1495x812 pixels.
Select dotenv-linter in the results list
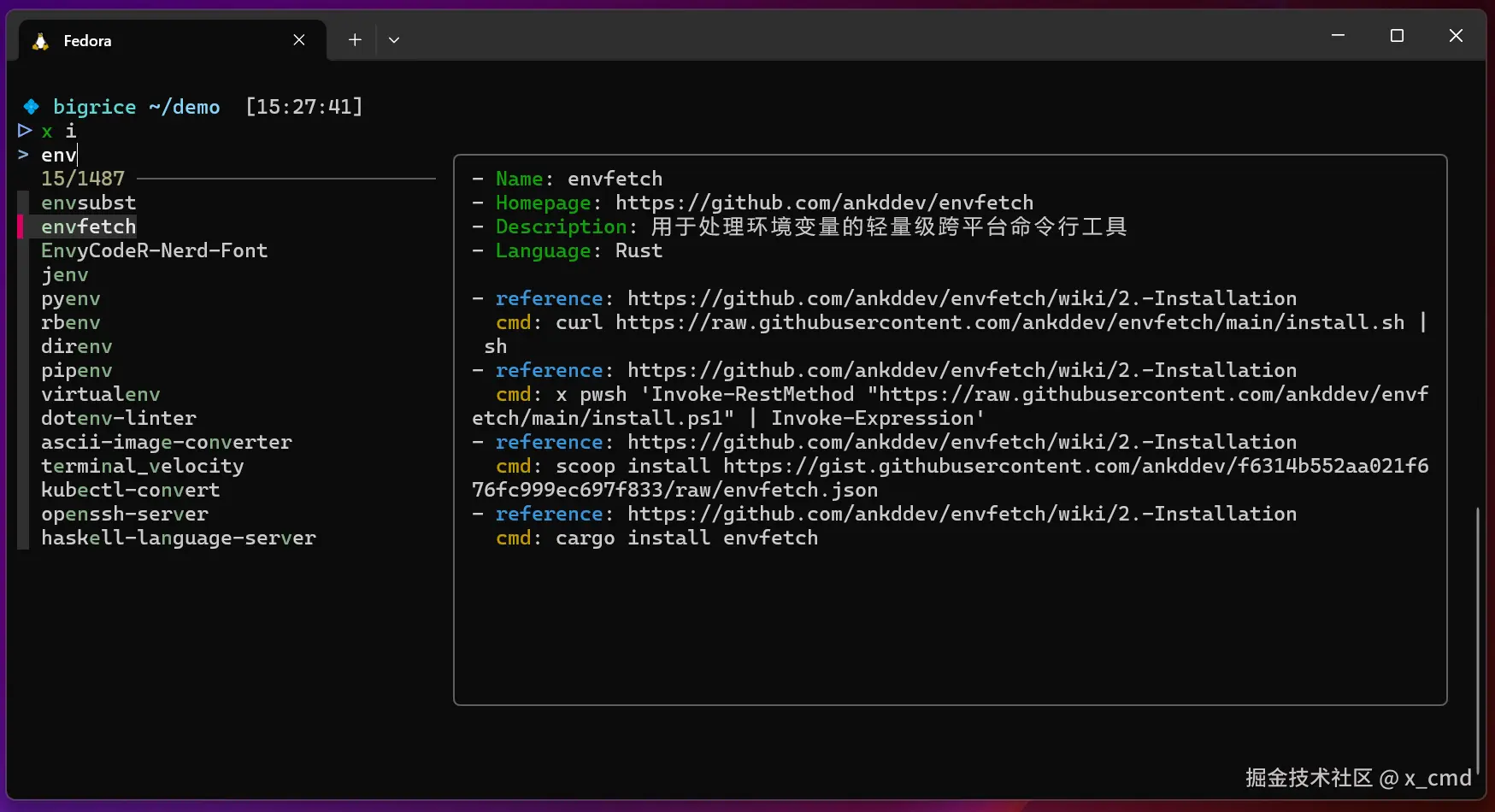tap(119, 418)
